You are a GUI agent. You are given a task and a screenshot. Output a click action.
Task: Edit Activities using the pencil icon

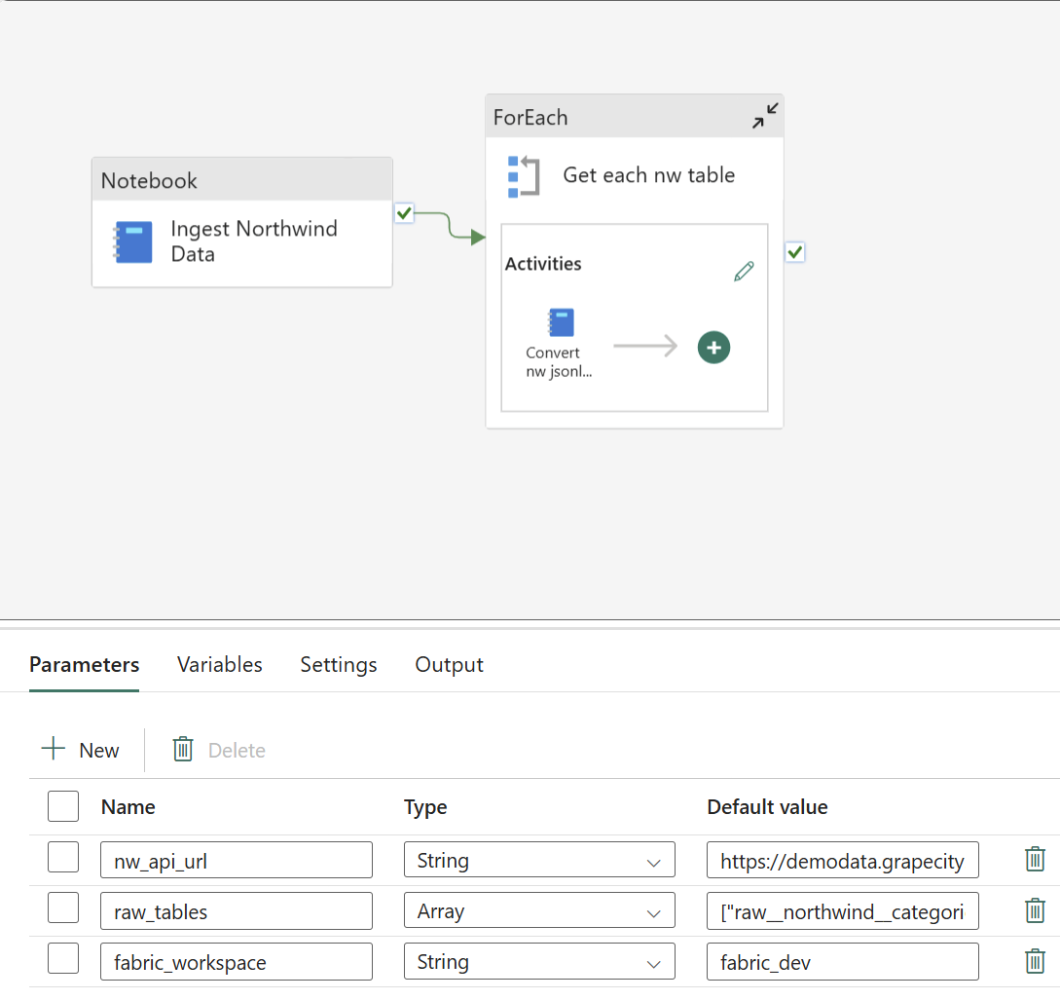click(x=743, y=270)
